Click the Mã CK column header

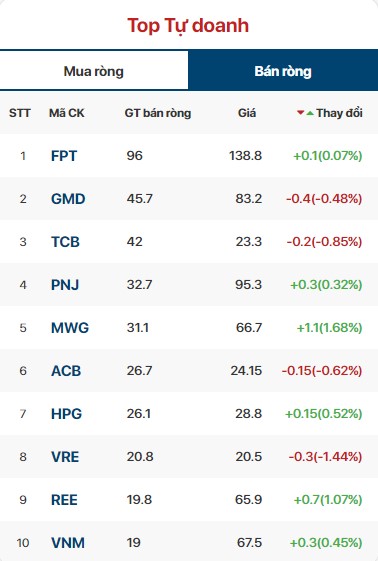tap(67, 113)
